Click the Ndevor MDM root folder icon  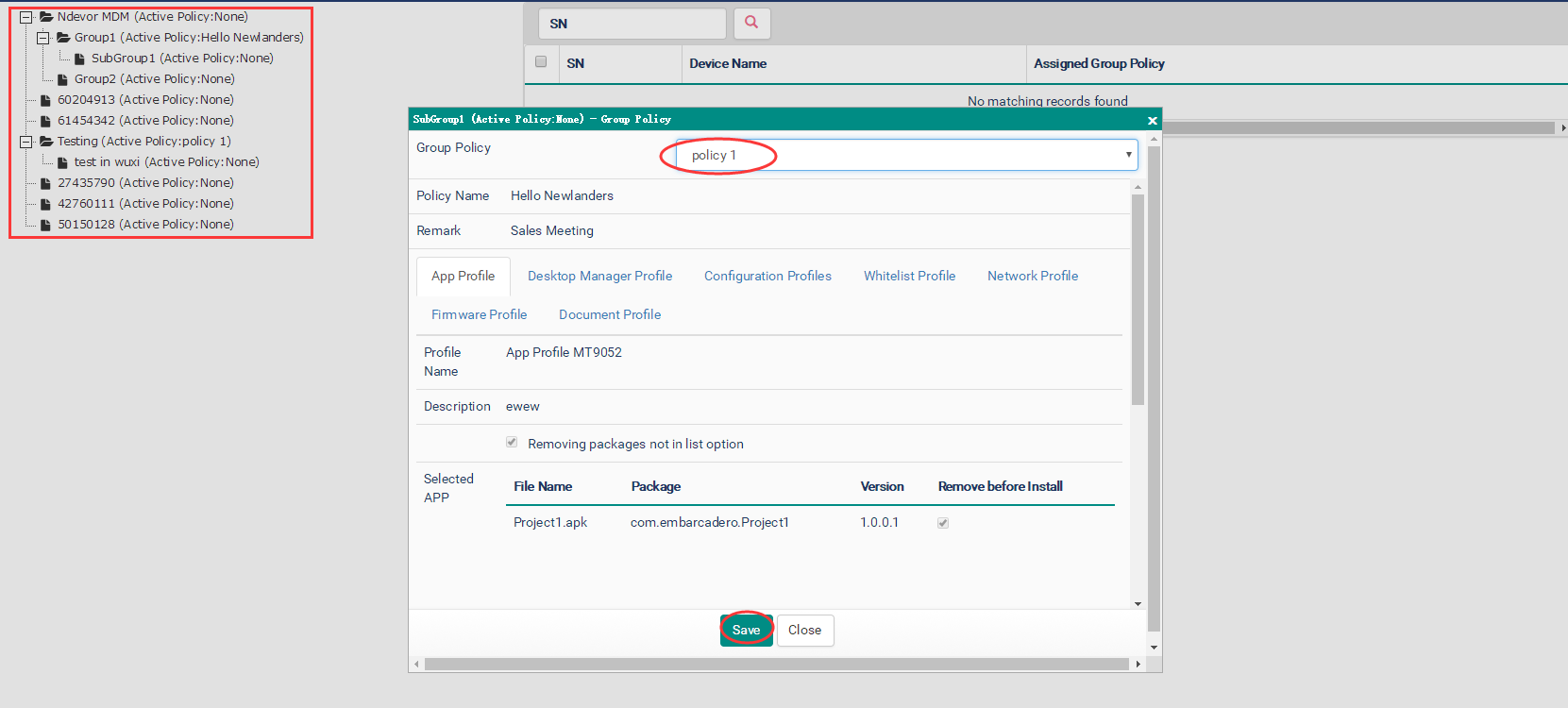coord(45,17)
